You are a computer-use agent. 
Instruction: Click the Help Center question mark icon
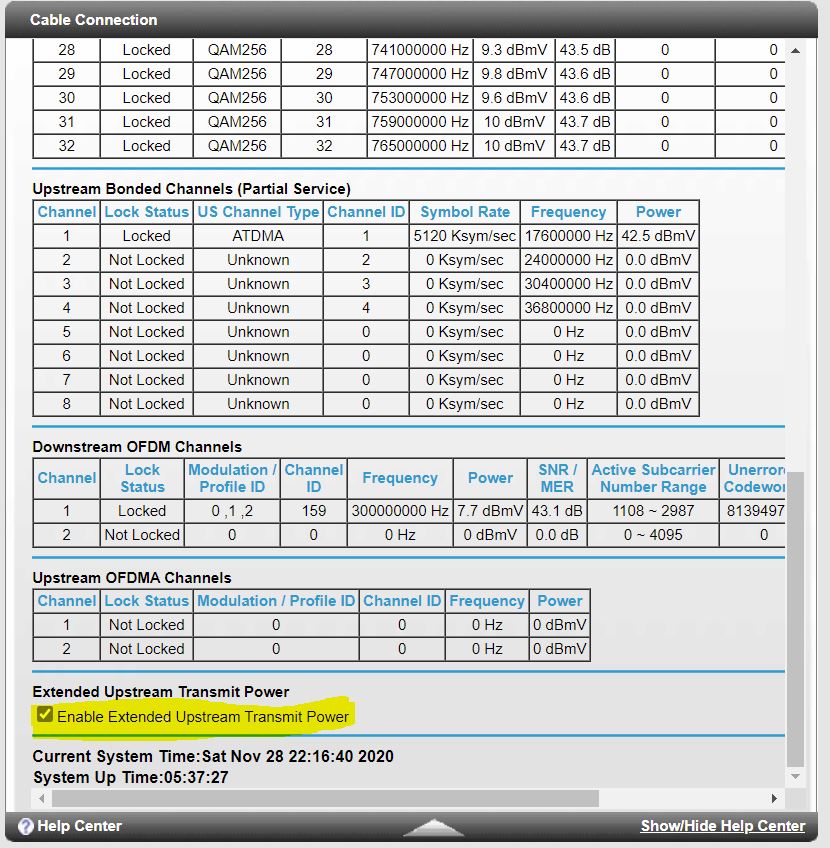pos(24,825)
